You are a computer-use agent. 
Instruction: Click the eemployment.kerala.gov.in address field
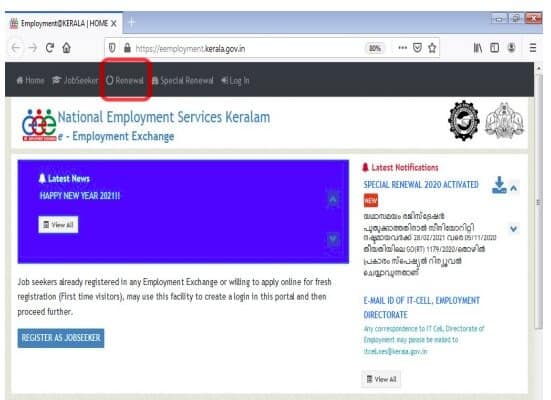pyautogui.click(x=246, y=48)
